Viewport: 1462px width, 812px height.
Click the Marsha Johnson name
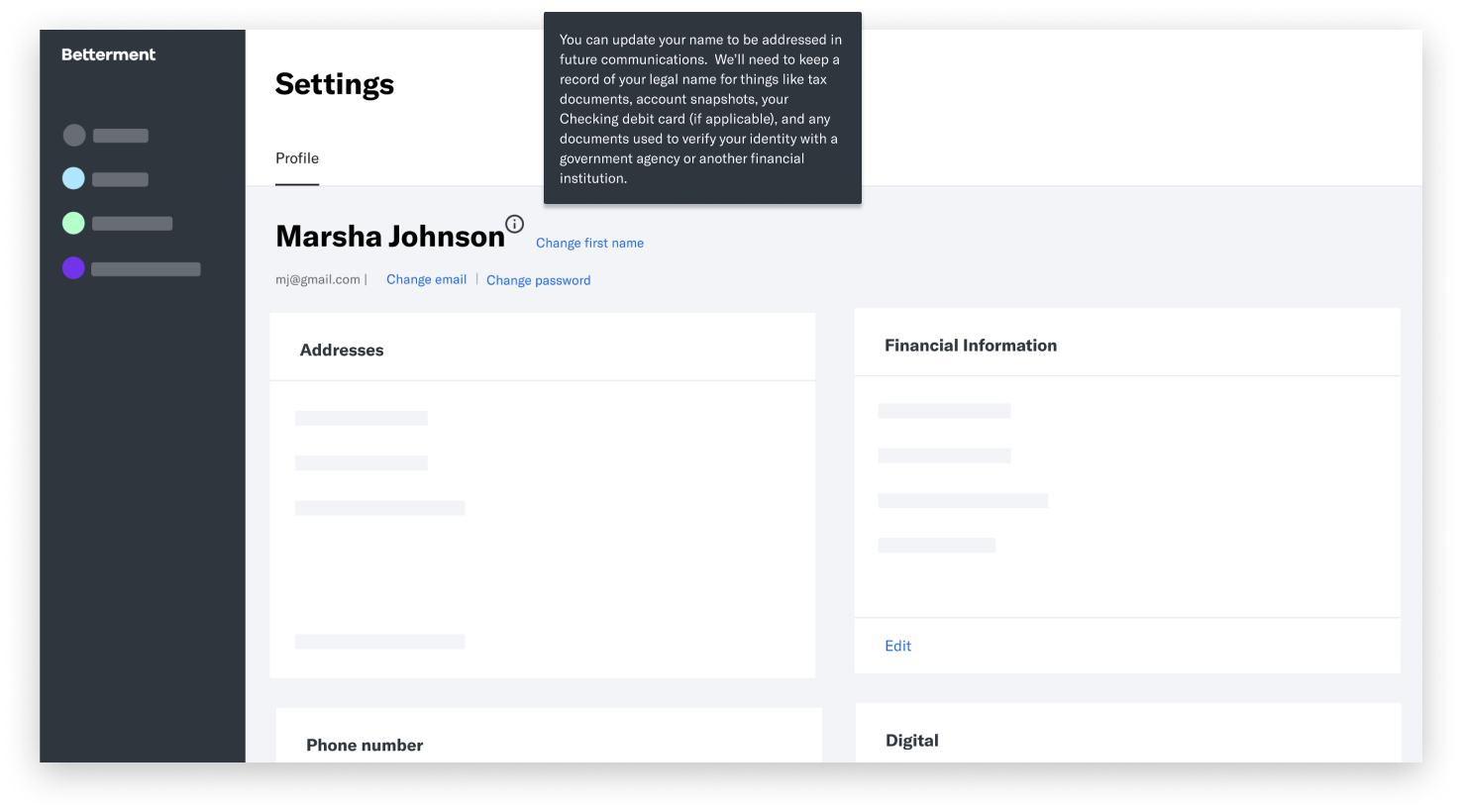(x=390, y=237)
